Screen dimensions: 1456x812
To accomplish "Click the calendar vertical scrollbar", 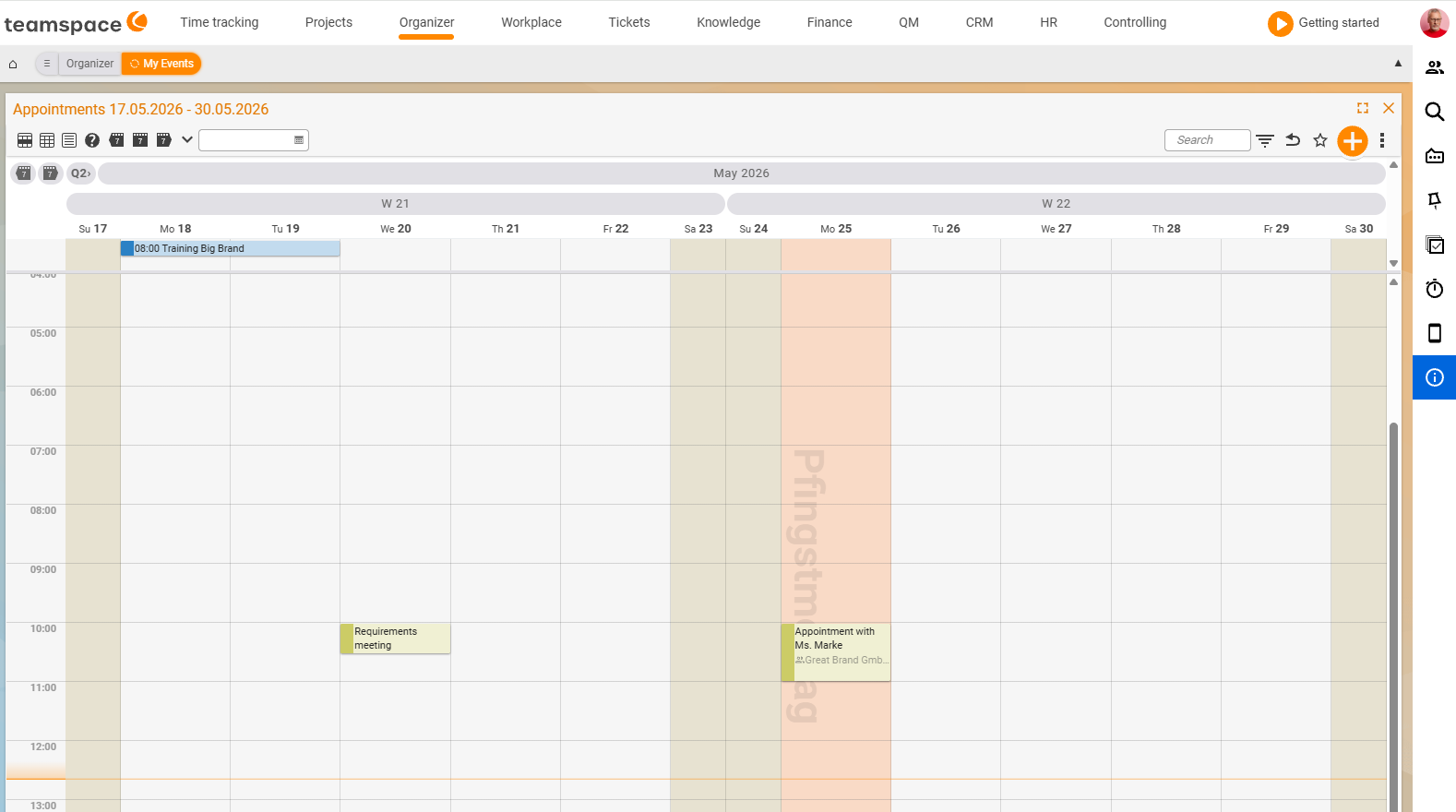I will [x=1393, y=616].
